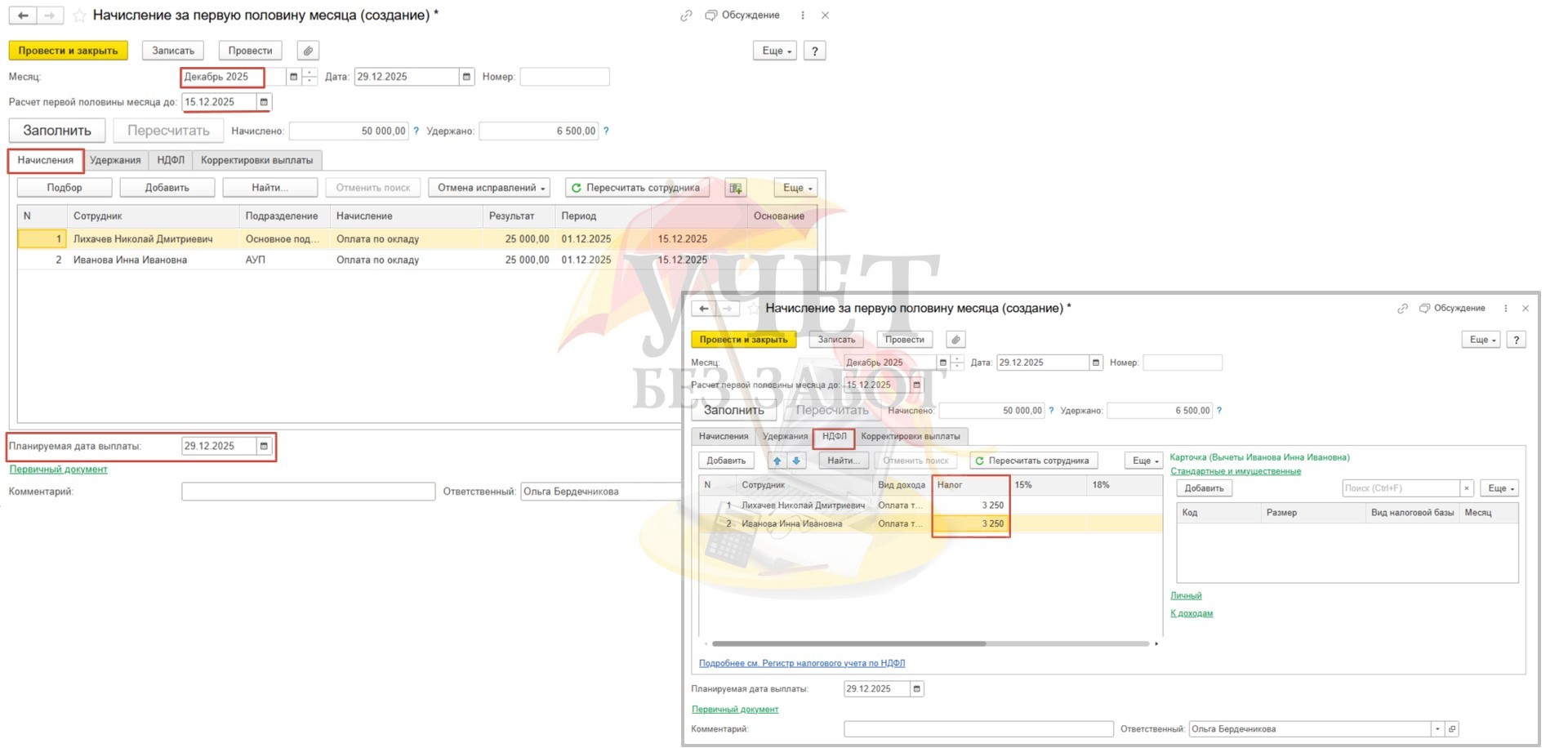Click the paperclip attachments icon in the back window
Screen dimensions: 1568x748
click(x=308, y=51)
